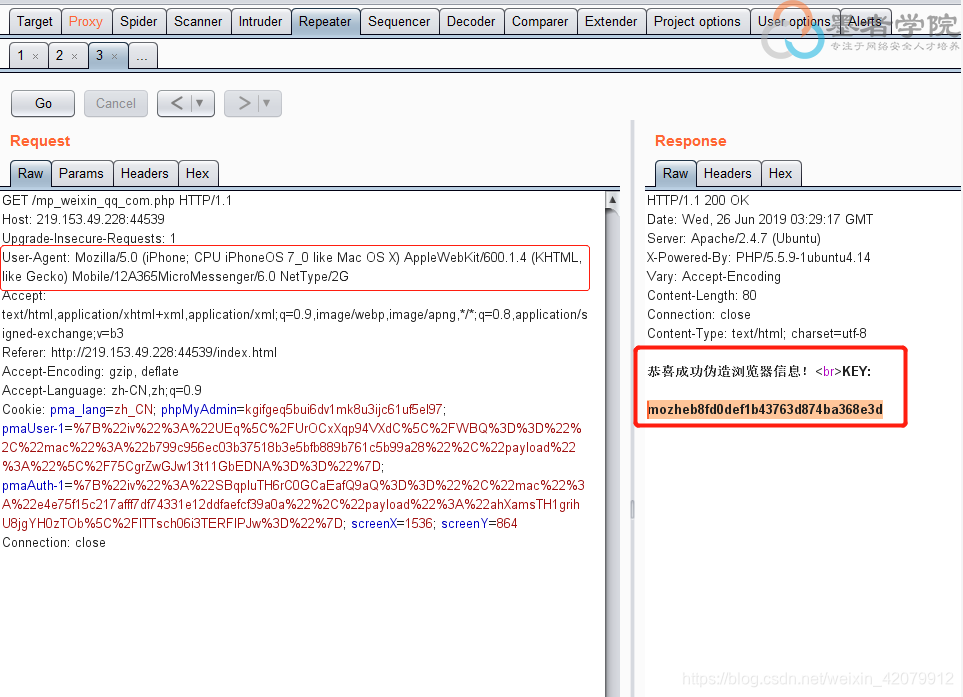
Task: Select Repeater sub-tab 1
Action: click(x=21, y=55)
